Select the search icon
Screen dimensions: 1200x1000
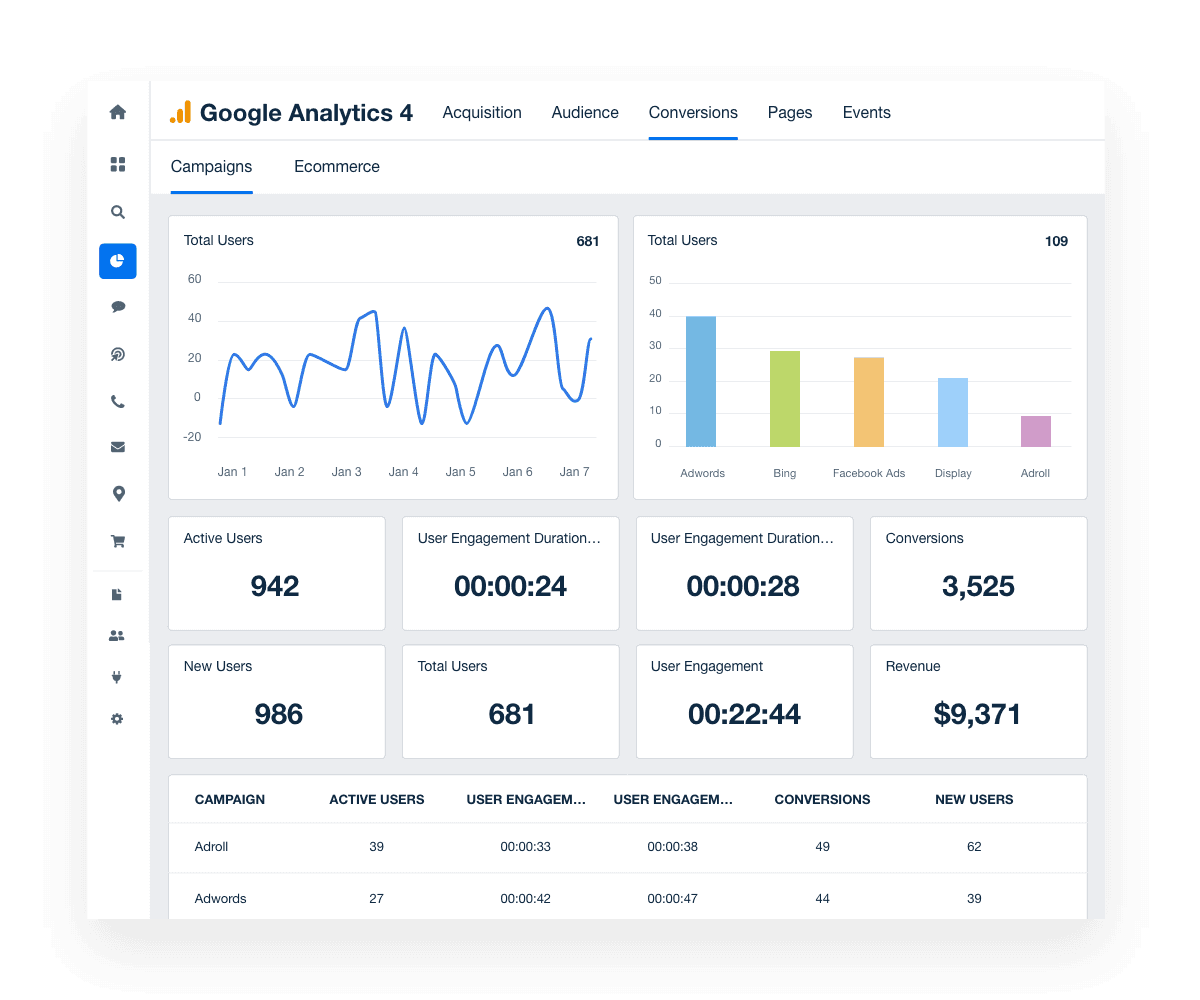(117, 212)
